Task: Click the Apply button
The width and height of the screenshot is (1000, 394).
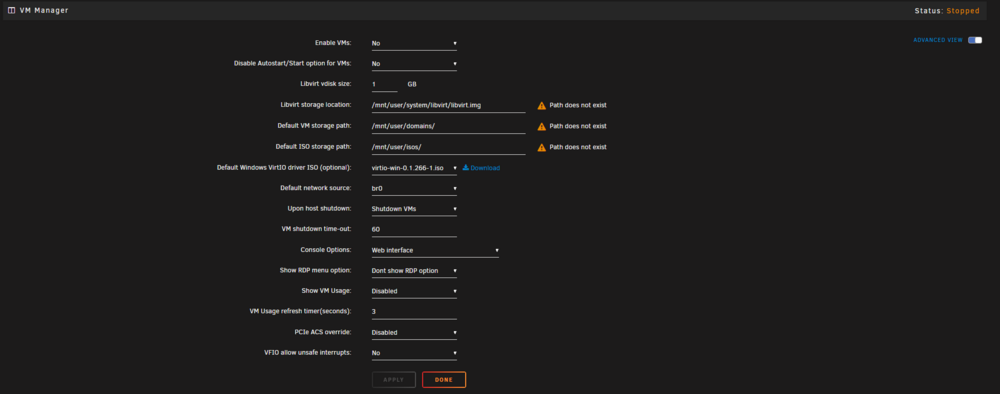Action: point(393,379)
